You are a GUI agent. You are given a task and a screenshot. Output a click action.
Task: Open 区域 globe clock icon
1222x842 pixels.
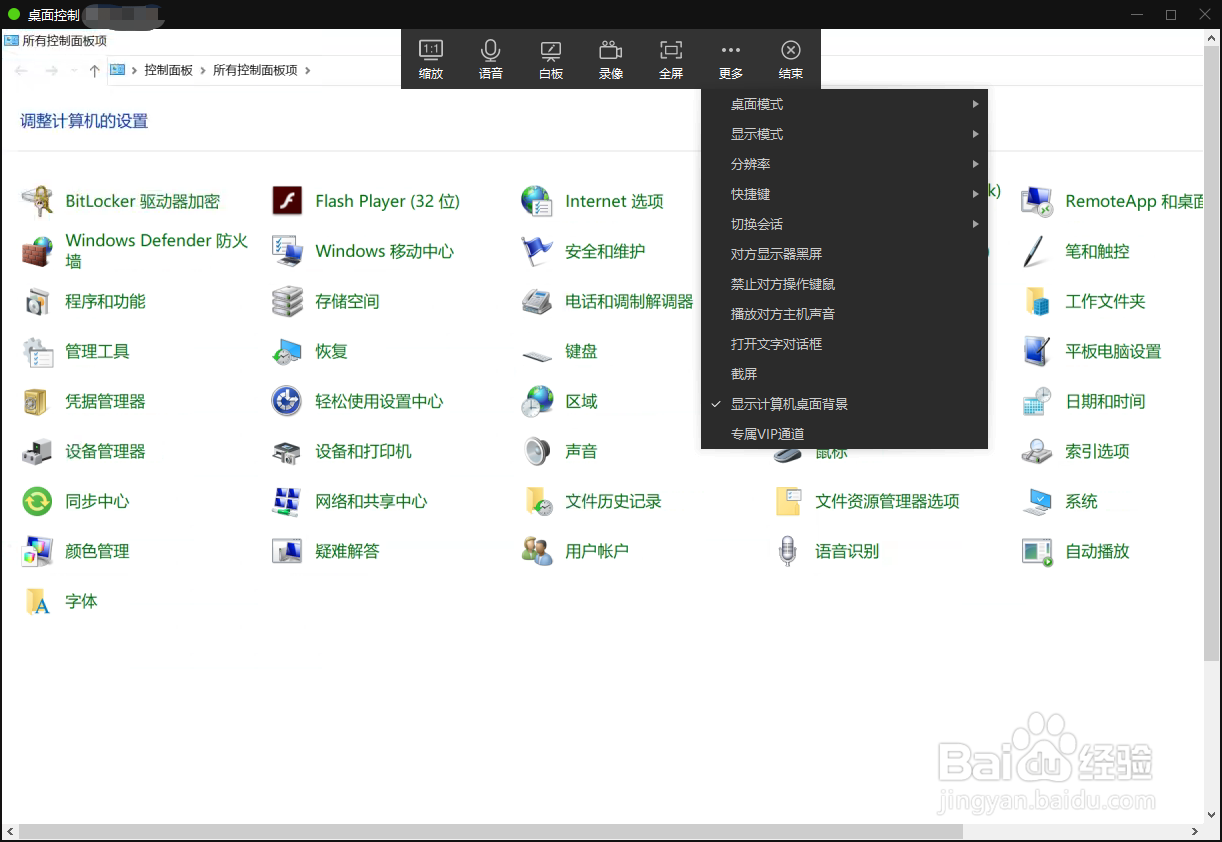[537, 401]
